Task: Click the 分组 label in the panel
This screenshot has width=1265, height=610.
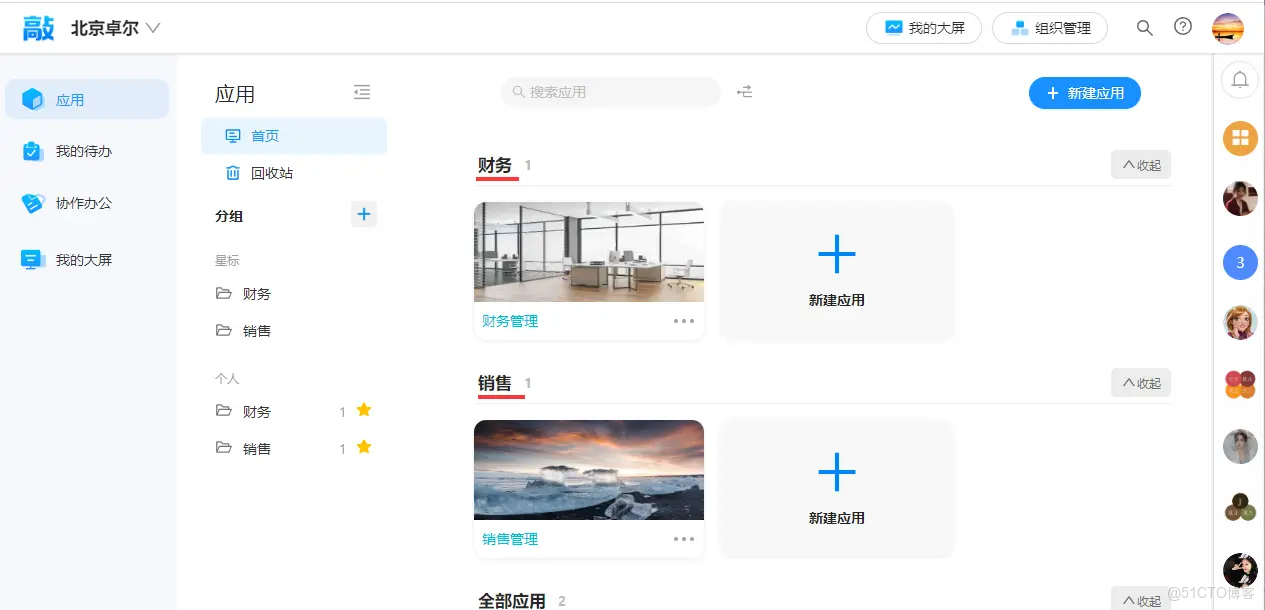Action: coord(229,216)
